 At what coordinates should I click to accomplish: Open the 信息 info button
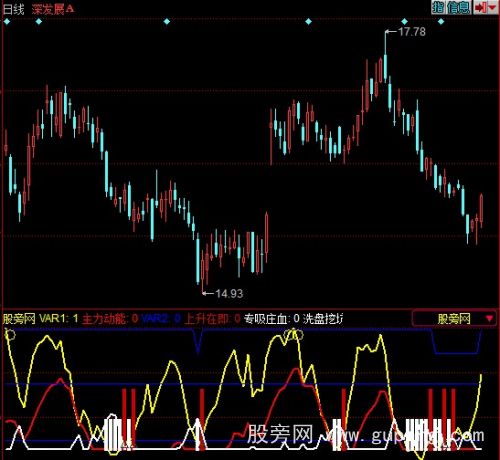(x=459, y=7)
